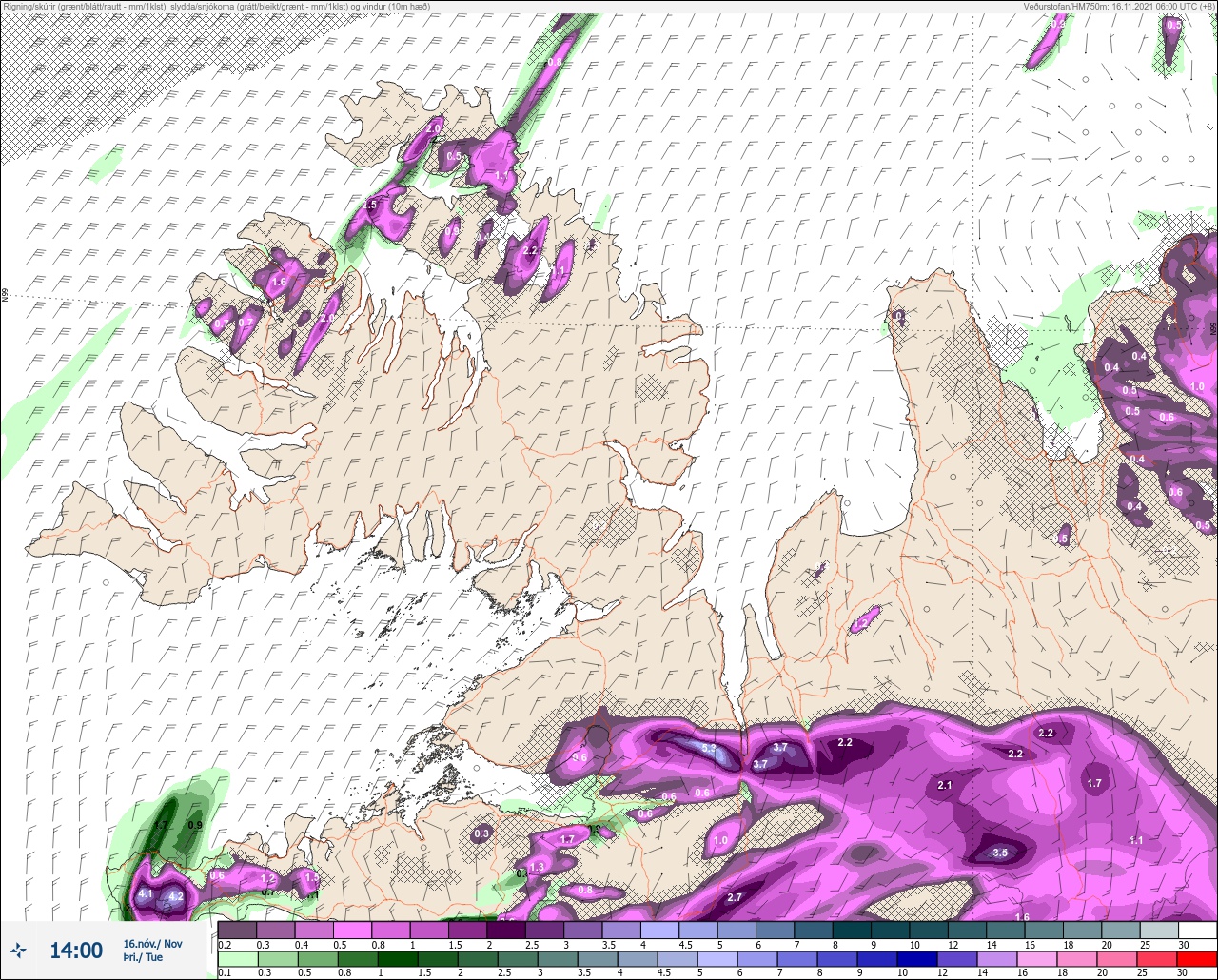
Task: Select the white 30 mm snow legend swatch
Action: tap(1197, 931)
